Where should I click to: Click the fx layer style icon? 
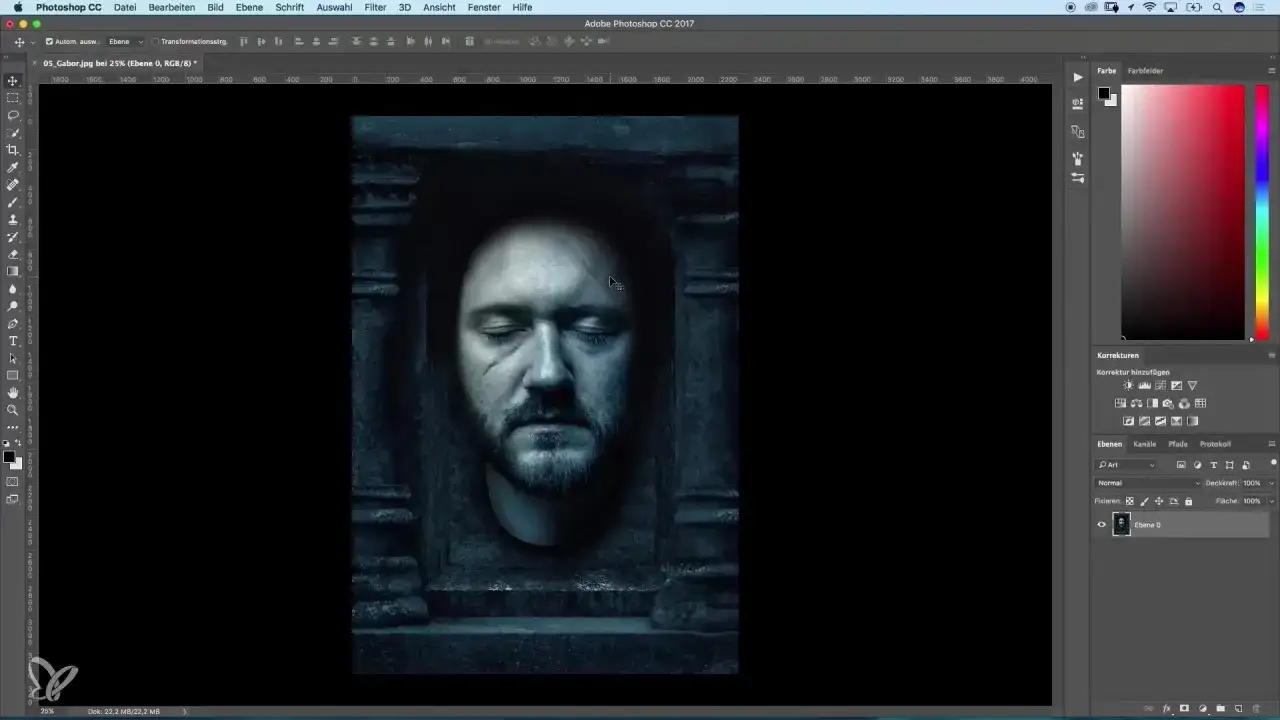tap(1166, 708)
